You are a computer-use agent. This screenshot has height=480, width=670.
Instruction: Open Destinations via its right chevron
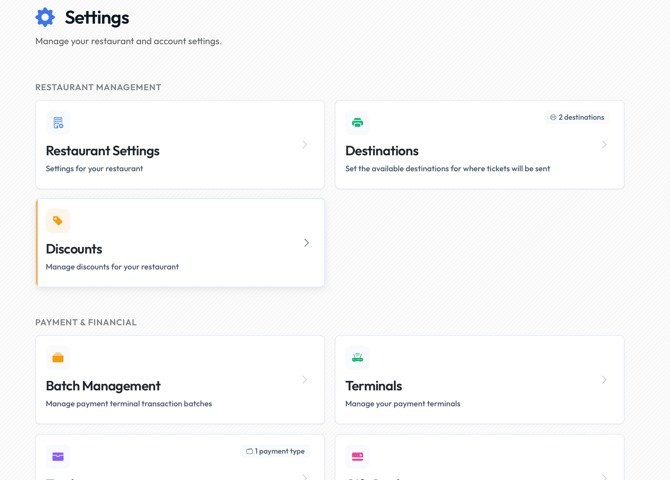(x=604, y=145)
